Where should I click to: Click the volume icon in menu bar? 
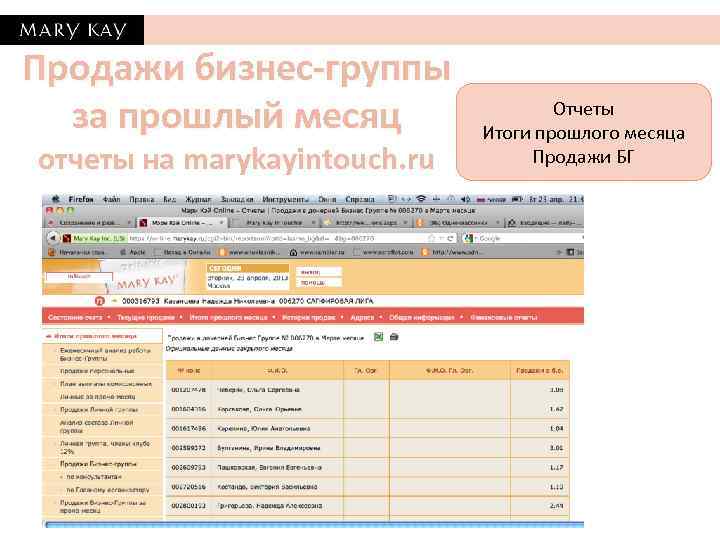(465, 199)
